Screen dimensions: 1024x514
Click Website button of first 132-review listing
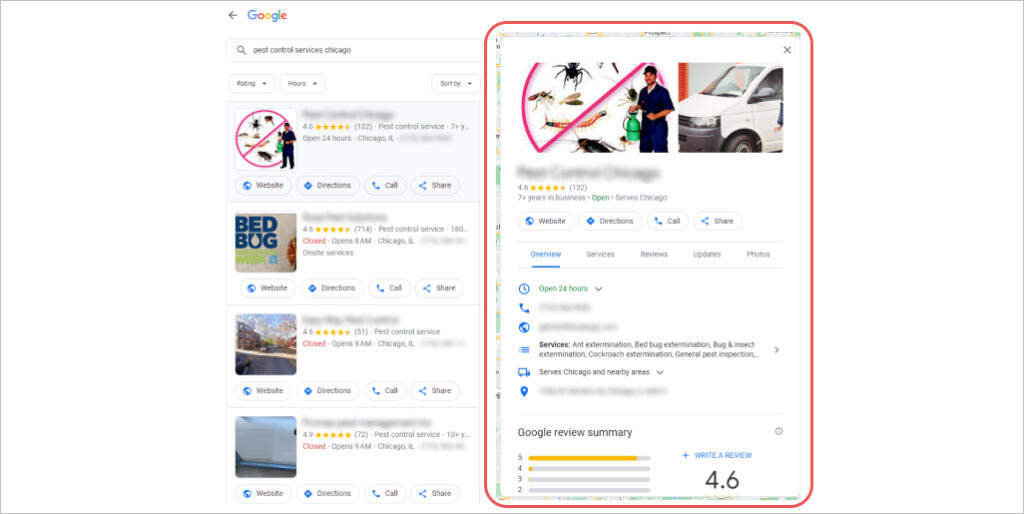point(263,185)
